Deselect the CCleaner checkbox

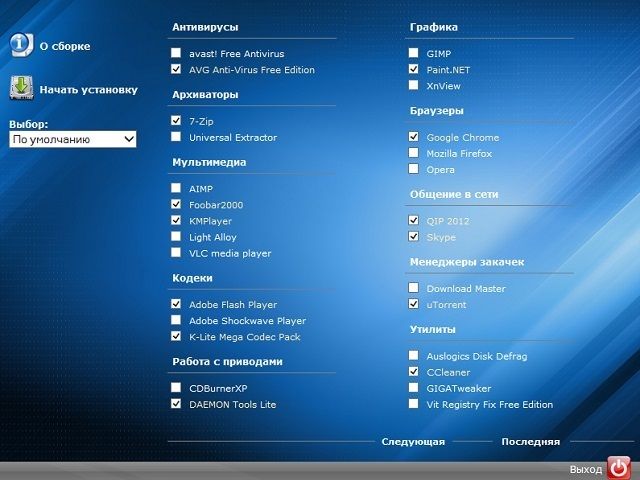[x=413, y=371]
